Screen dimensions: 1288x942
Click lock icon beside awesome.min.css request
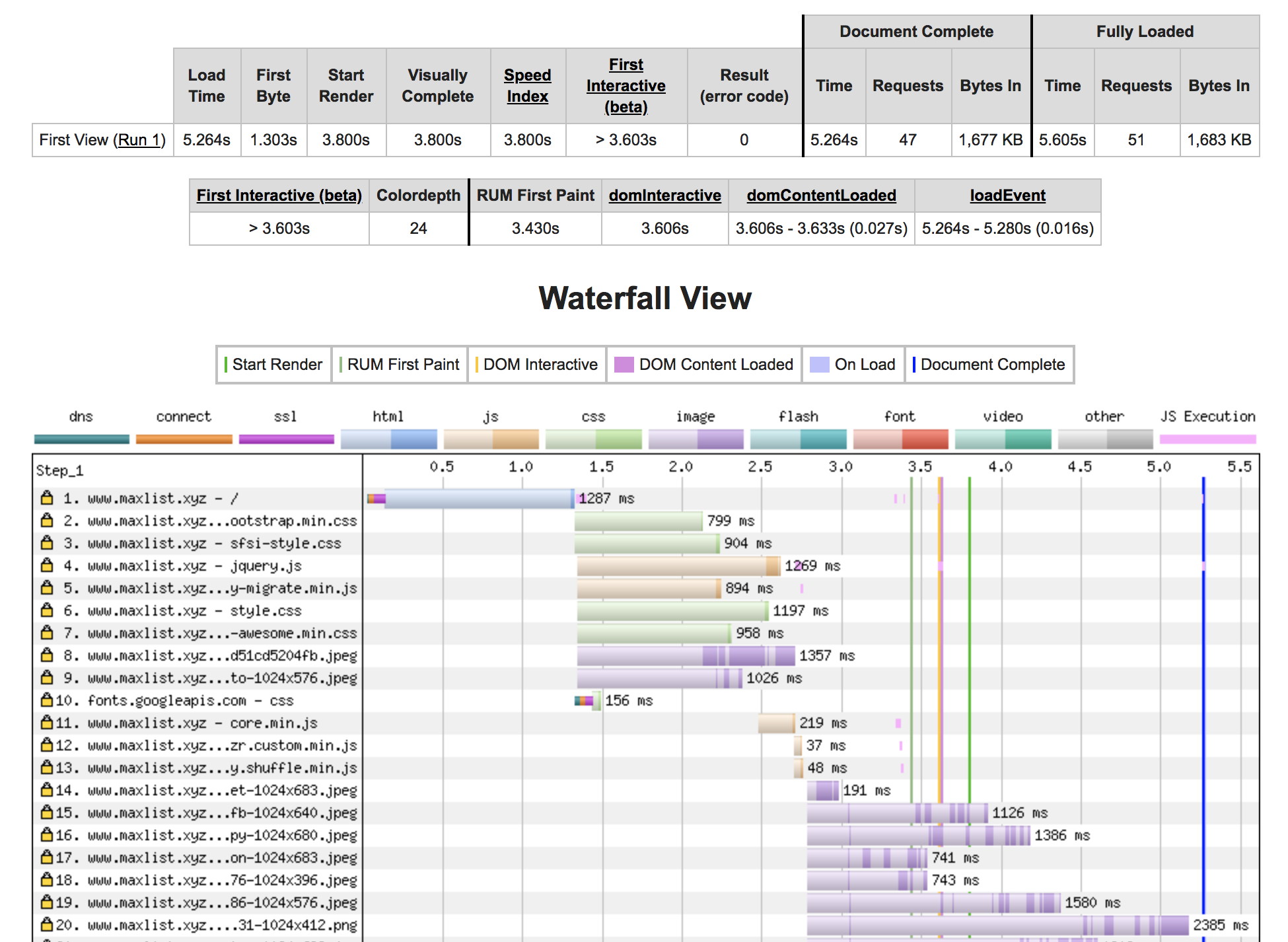(x=47, y=632)
